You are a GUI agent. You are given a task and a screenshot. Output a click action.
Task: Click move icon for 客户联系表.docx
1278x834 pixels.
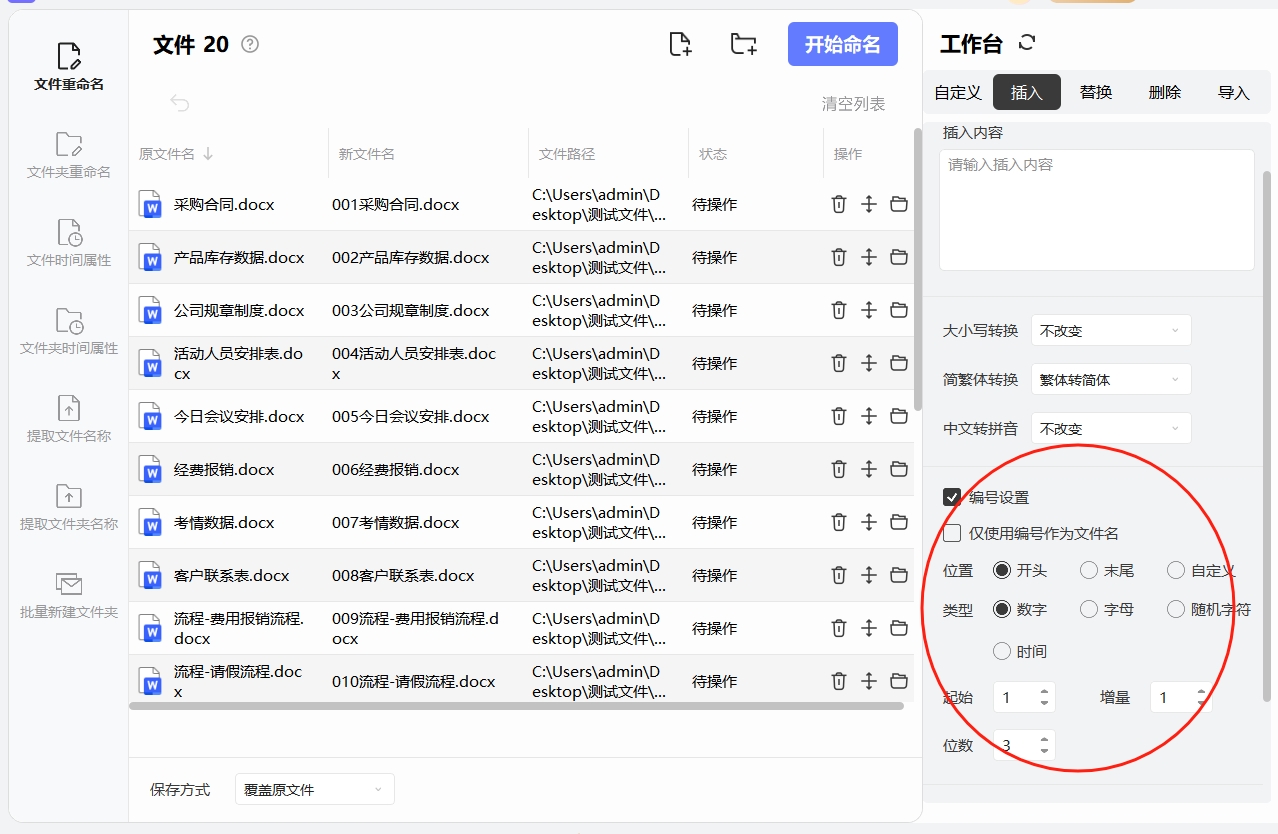pyautogui.click(x=869, y=575)
